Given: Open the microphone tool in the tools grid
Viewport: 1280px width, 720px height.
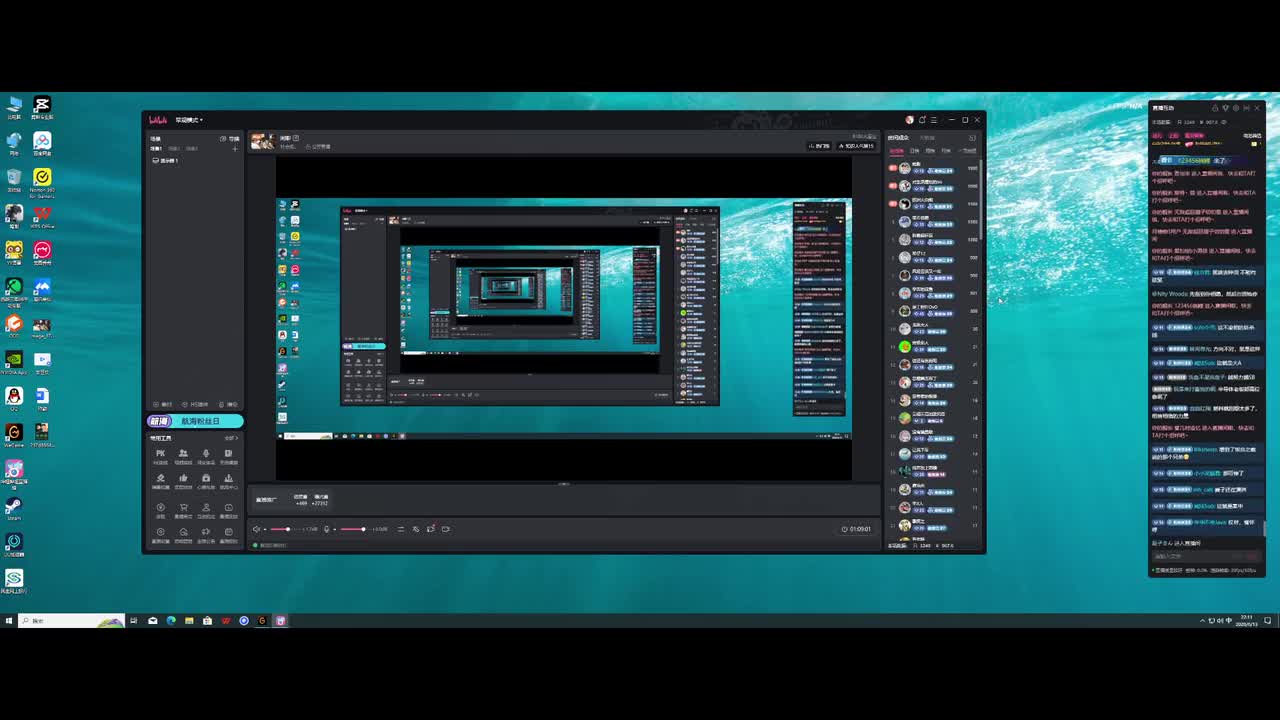Looking at the screenshot, I should (x=206, y=455).
